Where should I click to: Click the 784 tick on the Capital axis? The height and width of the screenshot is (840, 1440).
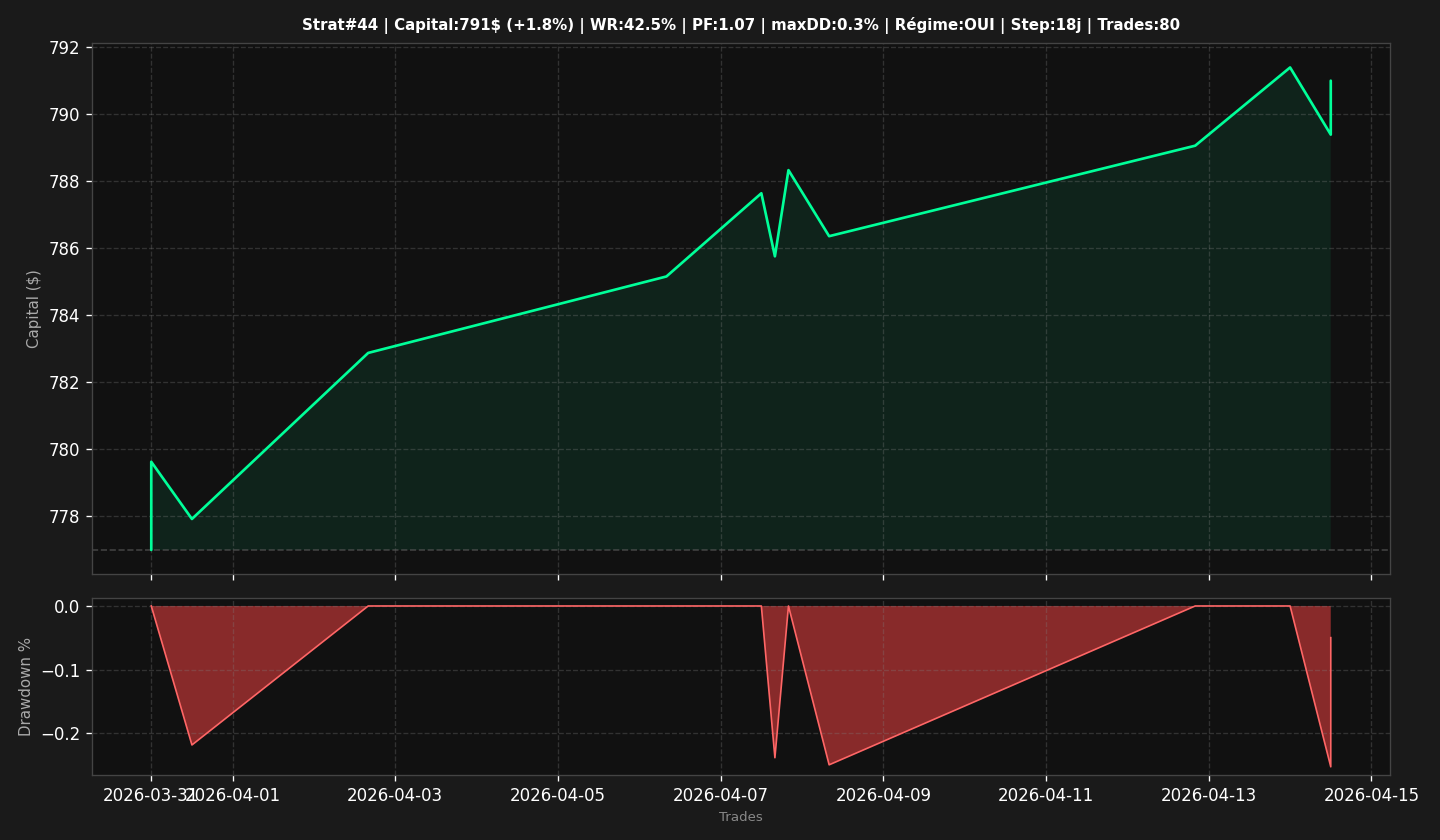[x=66, y=316]
